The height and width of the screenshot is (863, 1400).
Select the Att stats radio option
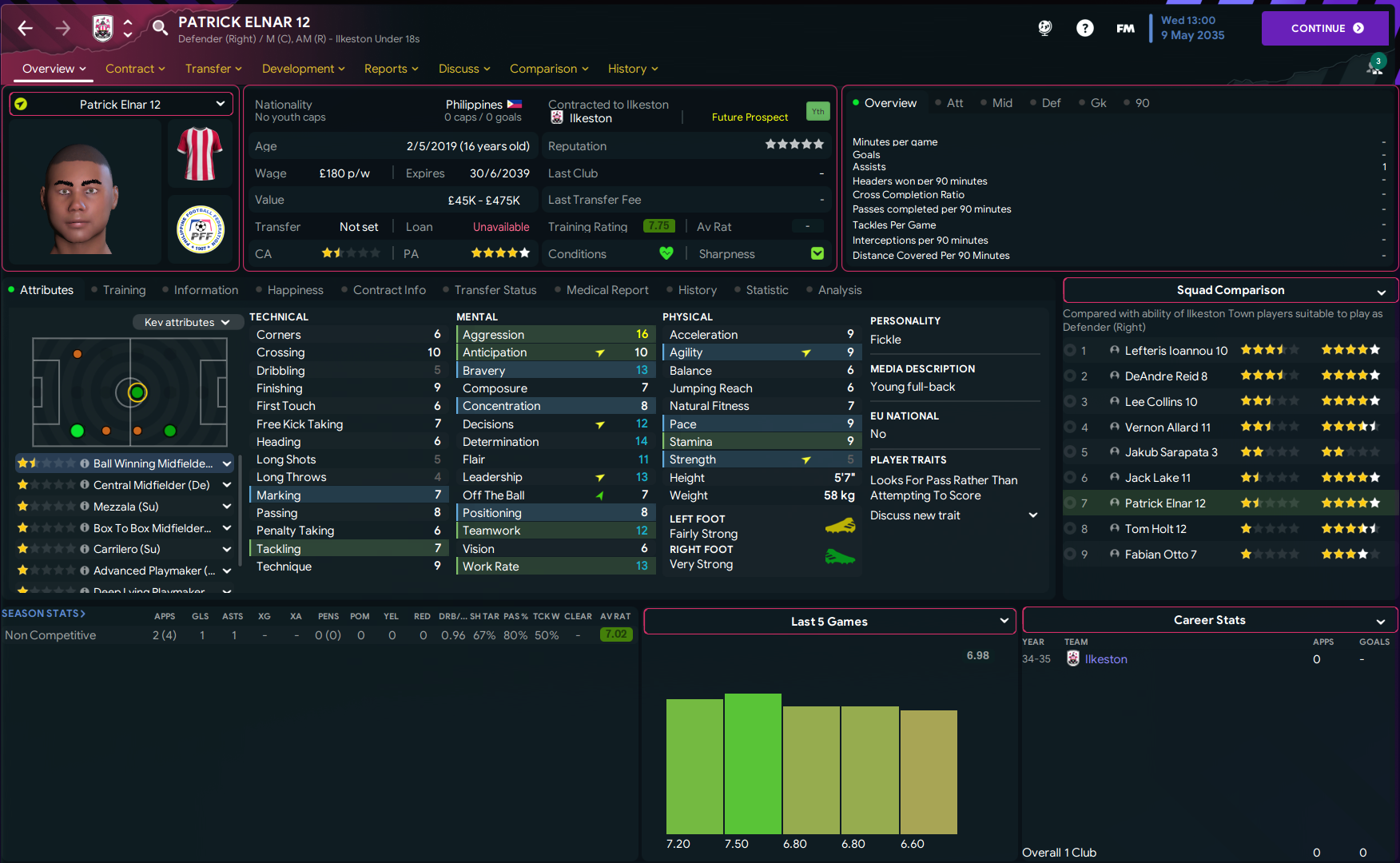tap(949, 103)
